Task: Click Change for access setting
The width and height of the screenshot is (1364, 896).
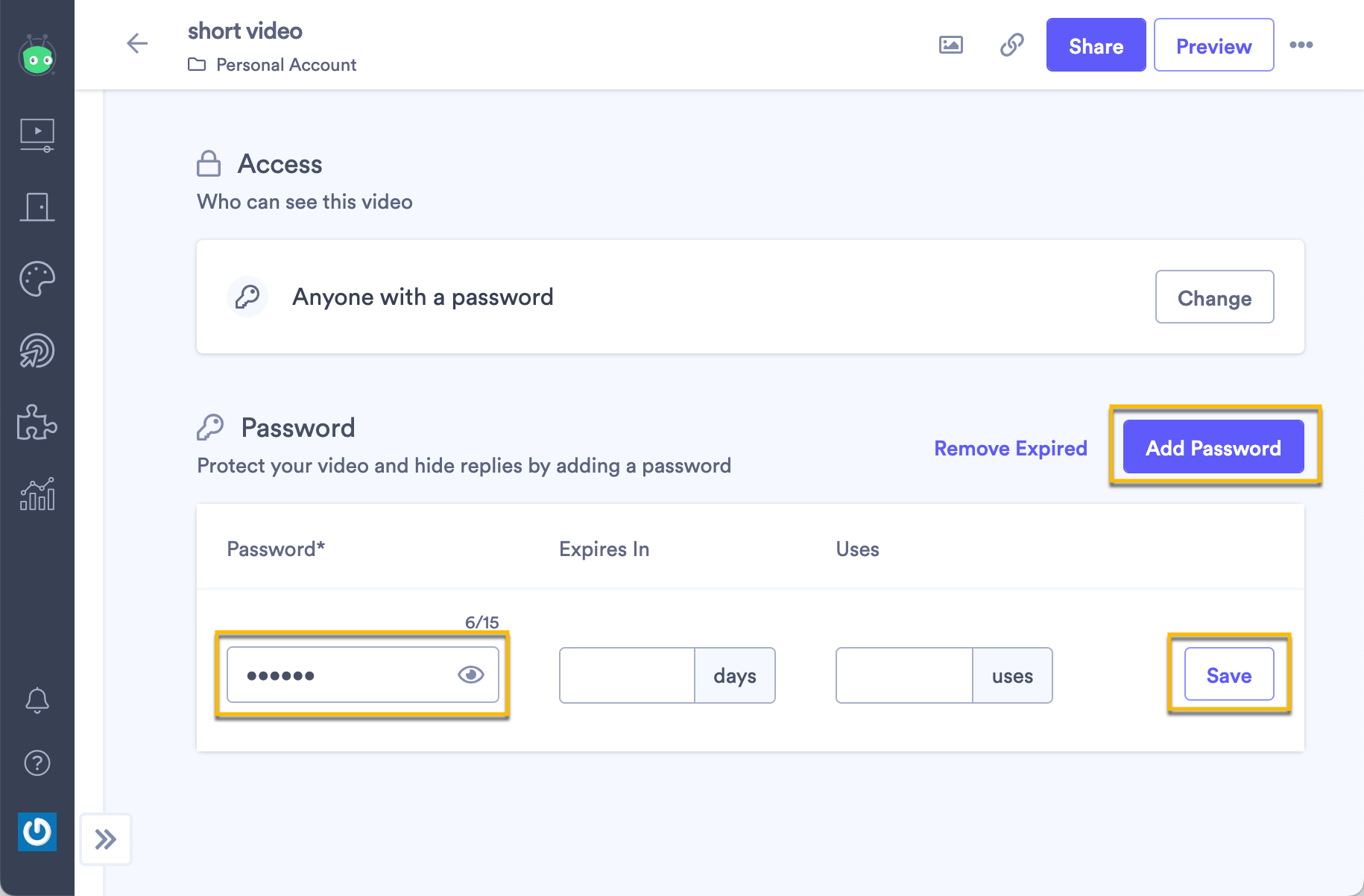Action: pos(1214,297)
